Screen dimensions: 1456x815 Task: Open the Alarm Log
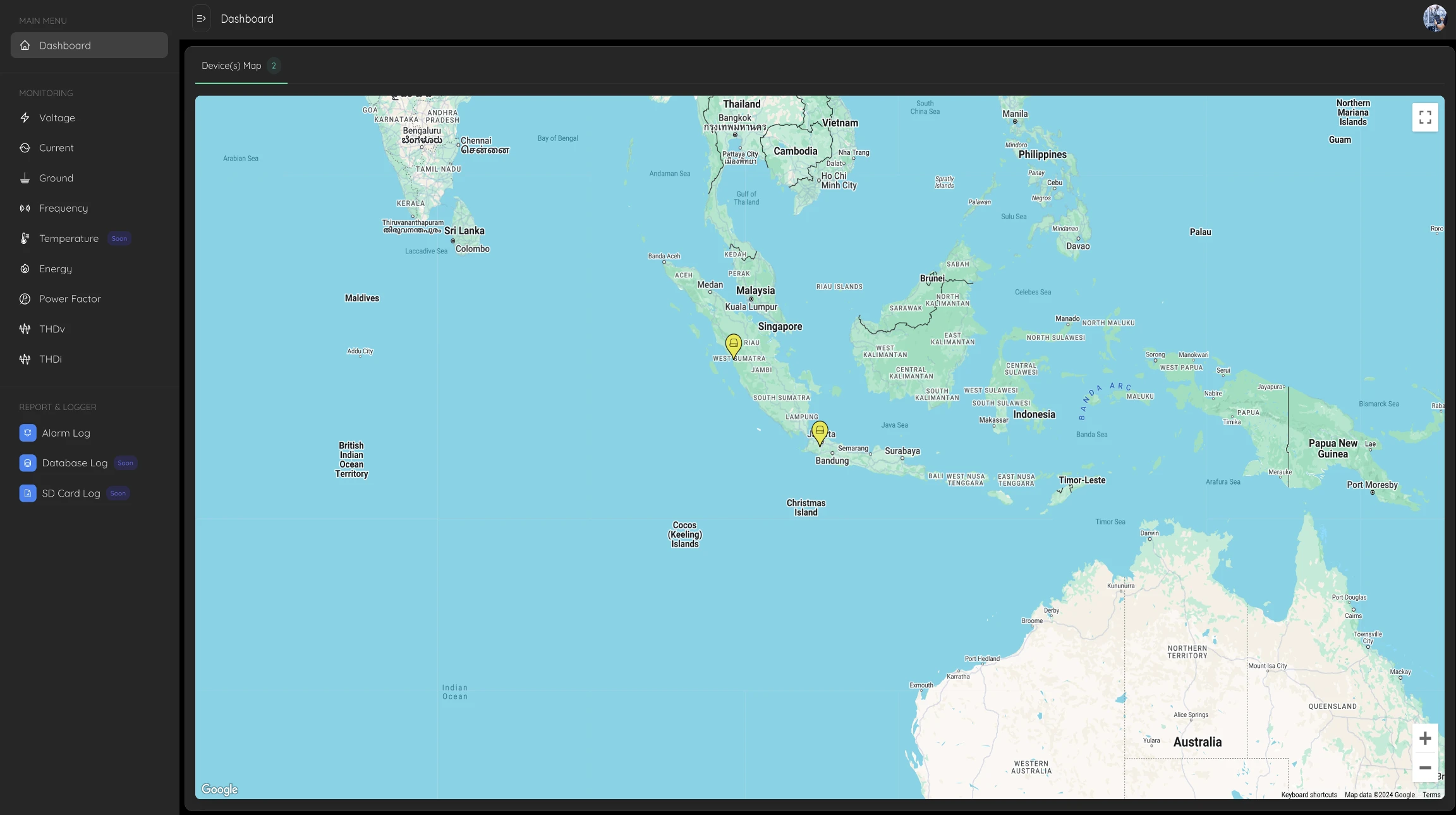coord(66,433)
